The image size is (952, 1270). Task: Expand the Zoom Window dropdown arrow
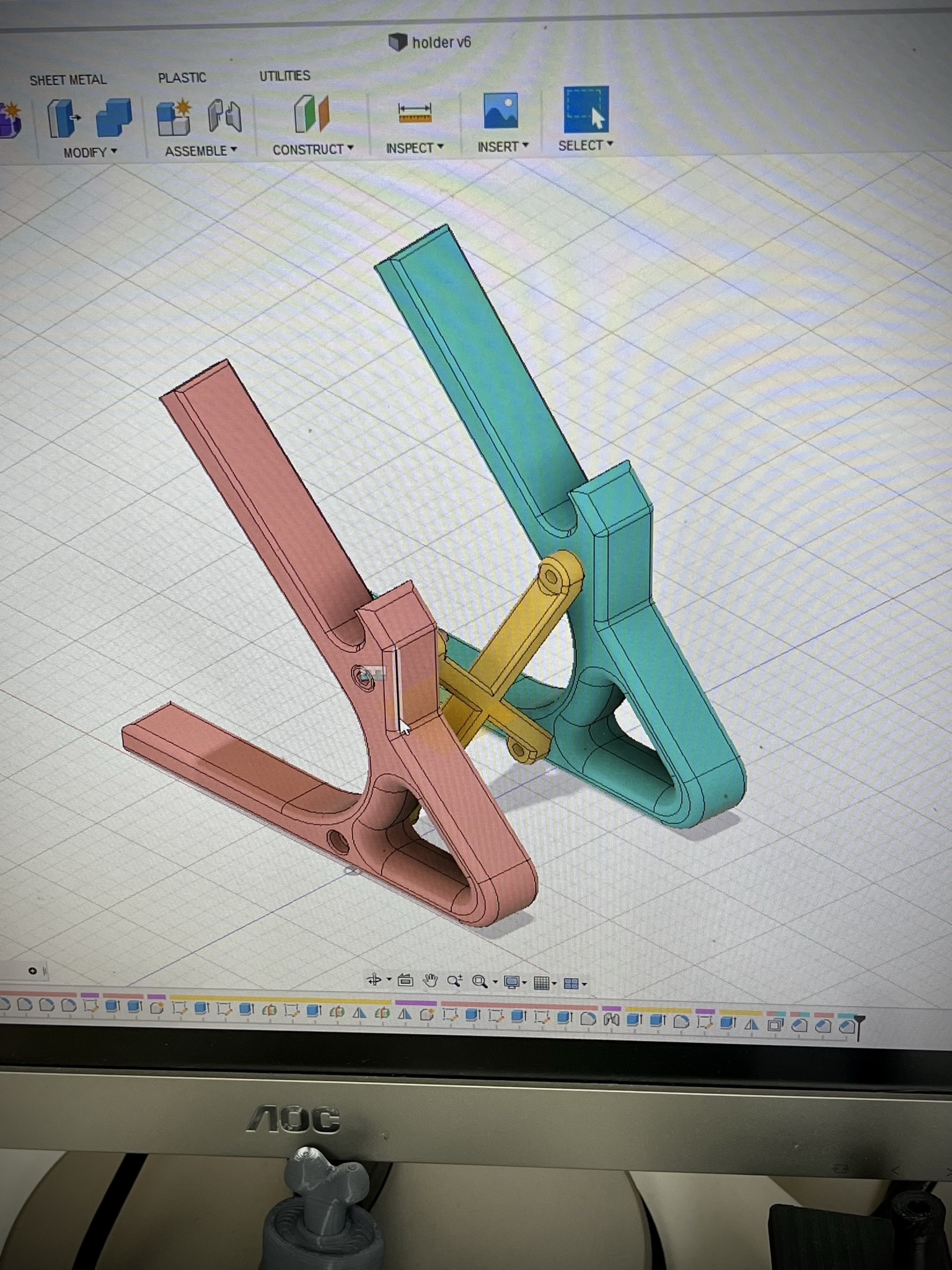tap(494, 982)
